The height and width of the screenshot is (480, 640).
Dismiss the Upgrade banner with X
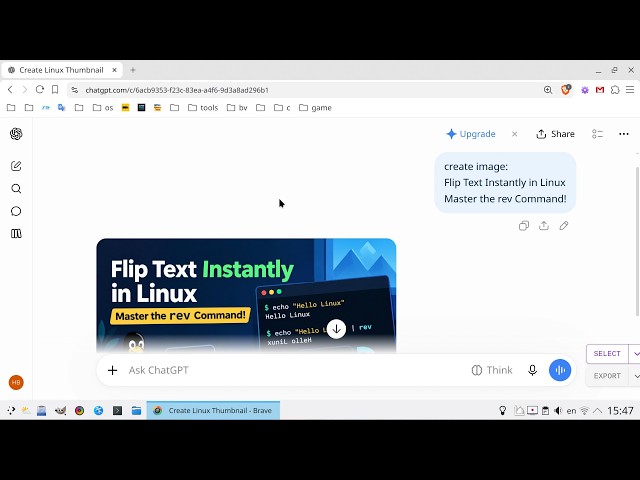pyautogui.click(x=515, y=134)
